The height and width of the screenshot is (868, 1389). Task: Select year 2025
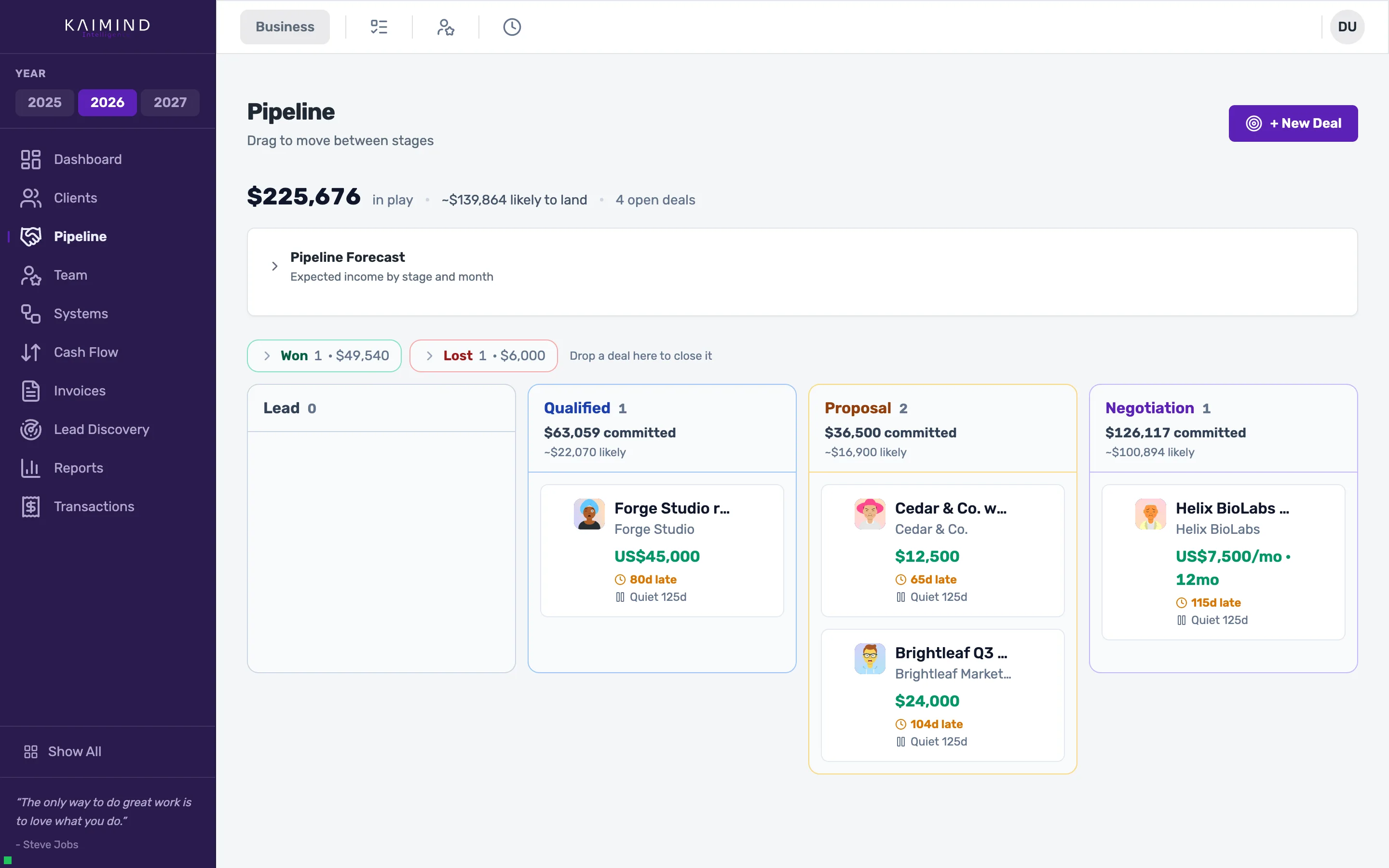click(45, 102)
